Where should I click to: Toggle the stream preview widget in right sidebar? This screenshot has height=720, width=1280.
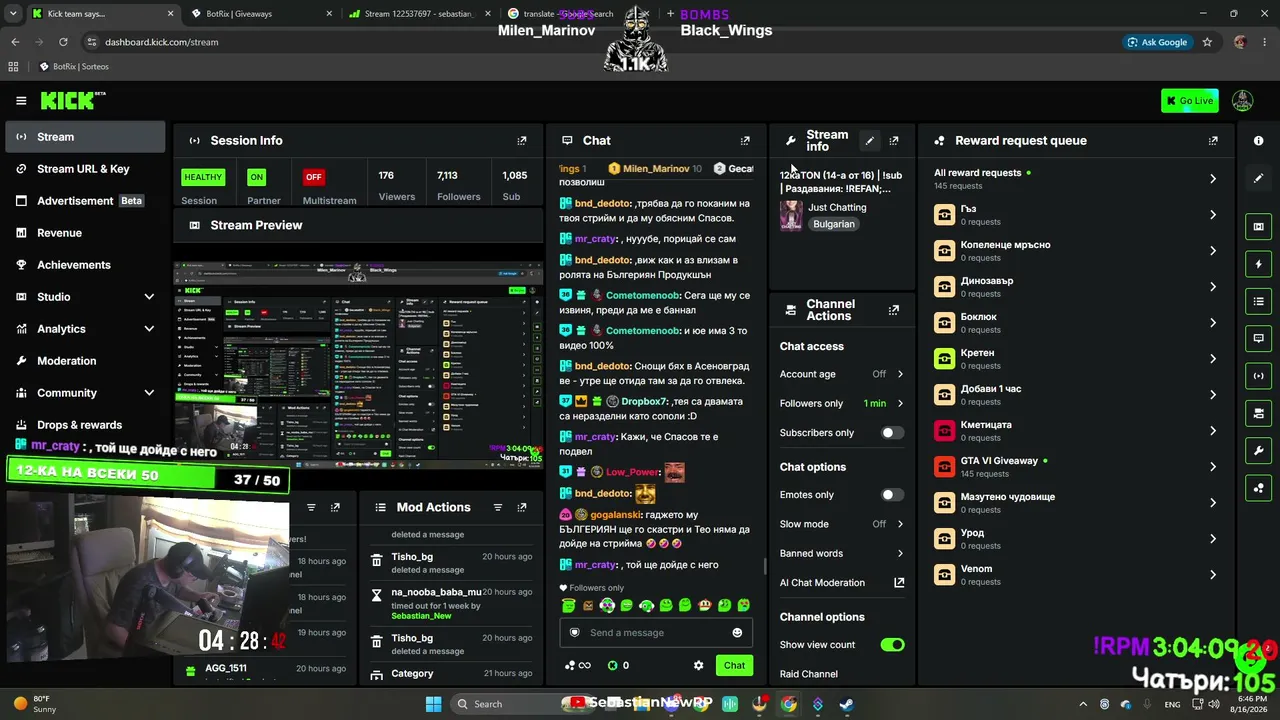[1258, 227]
